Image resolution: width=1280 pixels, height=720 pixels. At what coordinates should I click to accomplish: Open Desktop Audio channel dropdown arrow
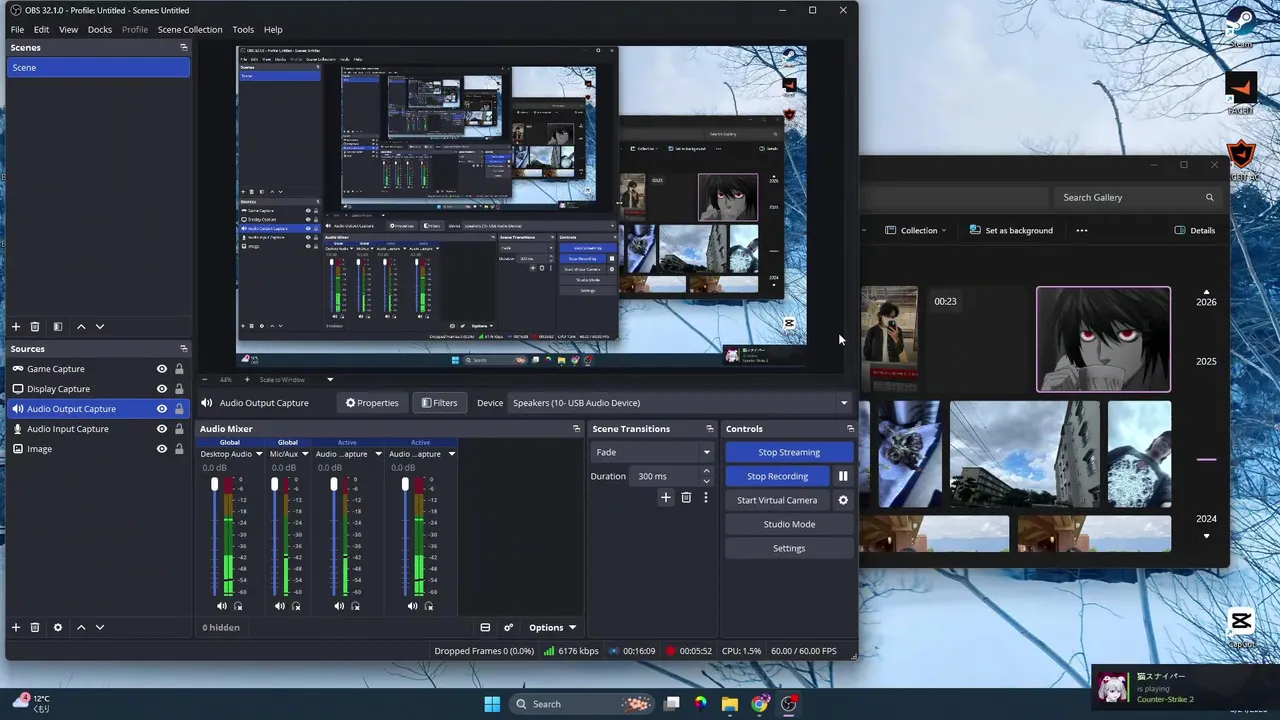(x=259, y=454)
